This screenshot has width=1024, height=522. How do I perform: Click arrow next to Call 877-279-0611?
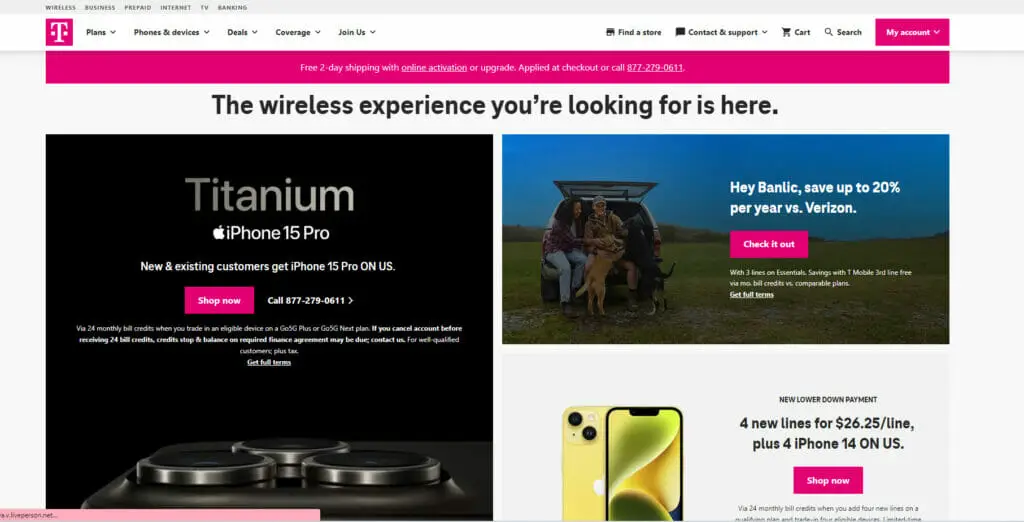tap(351, 301)
